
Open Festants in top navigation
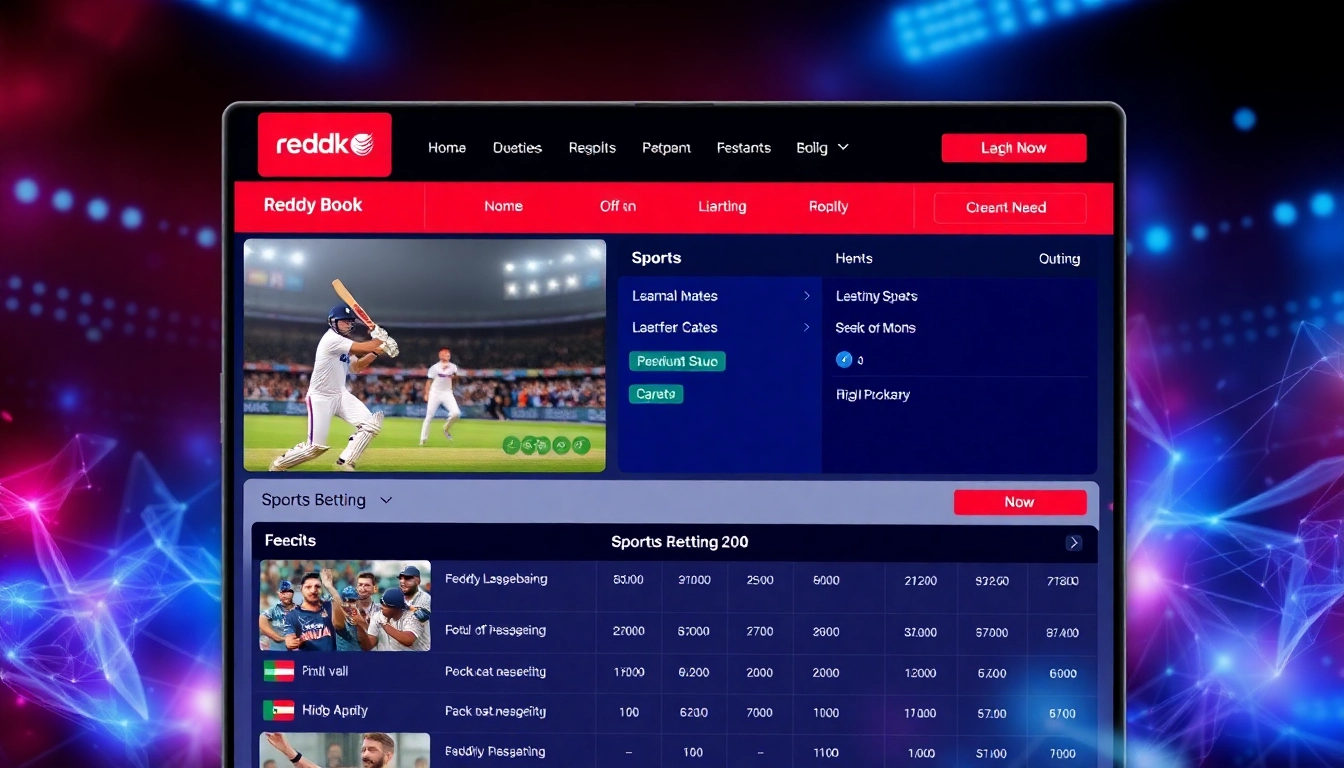[743, 147]
